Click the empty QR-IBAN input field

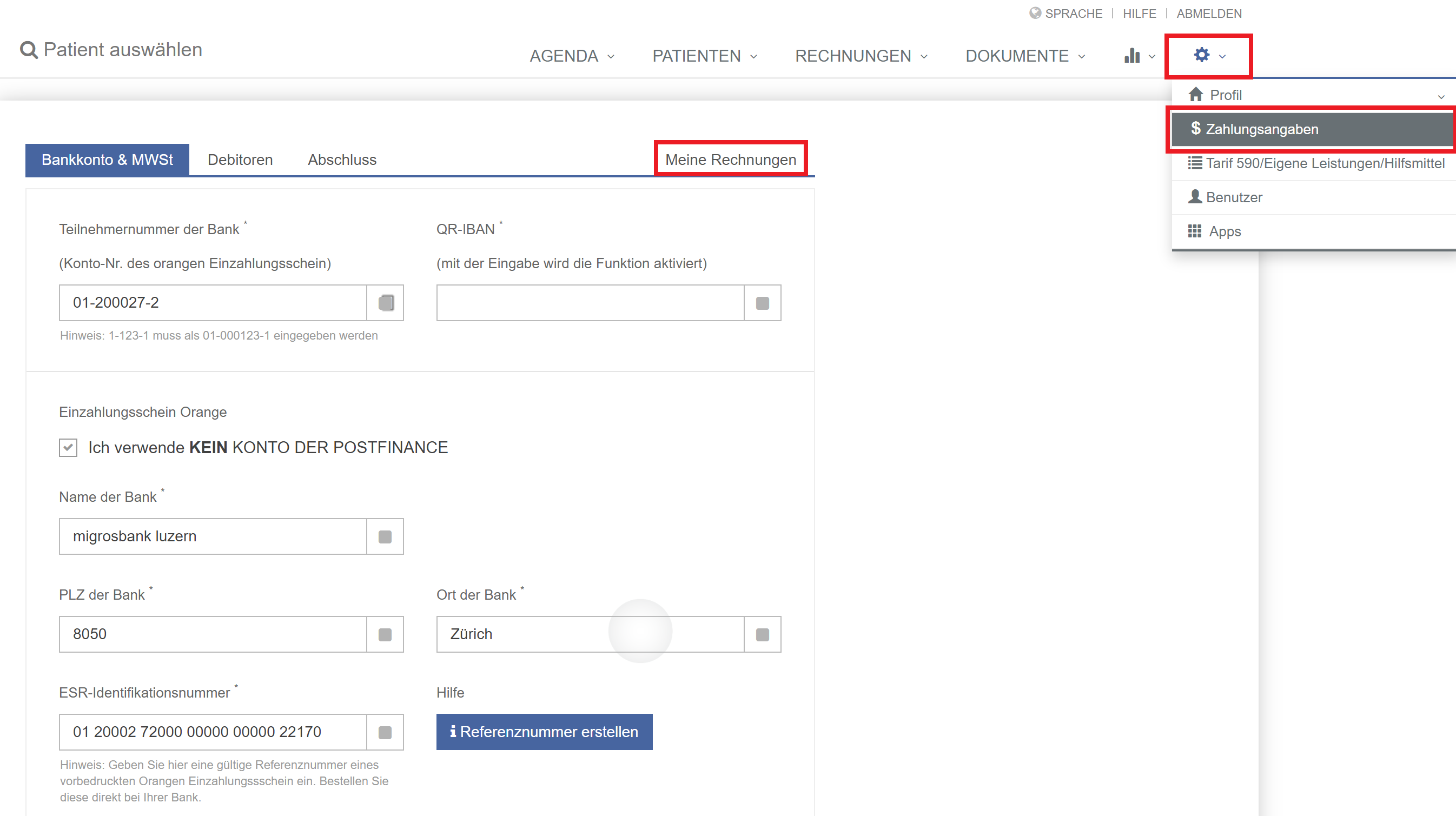coord(590,303)
